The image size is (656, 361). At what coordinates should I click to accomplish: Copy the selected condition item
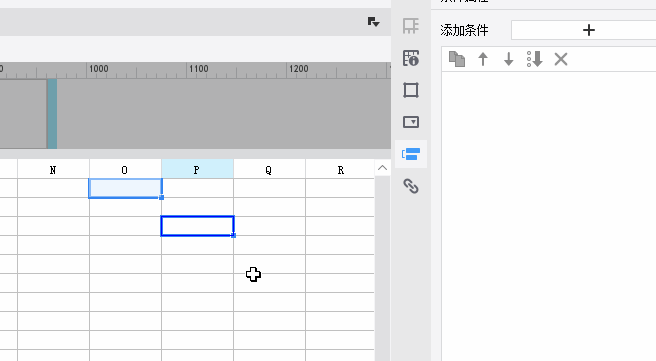pos(457,59)
